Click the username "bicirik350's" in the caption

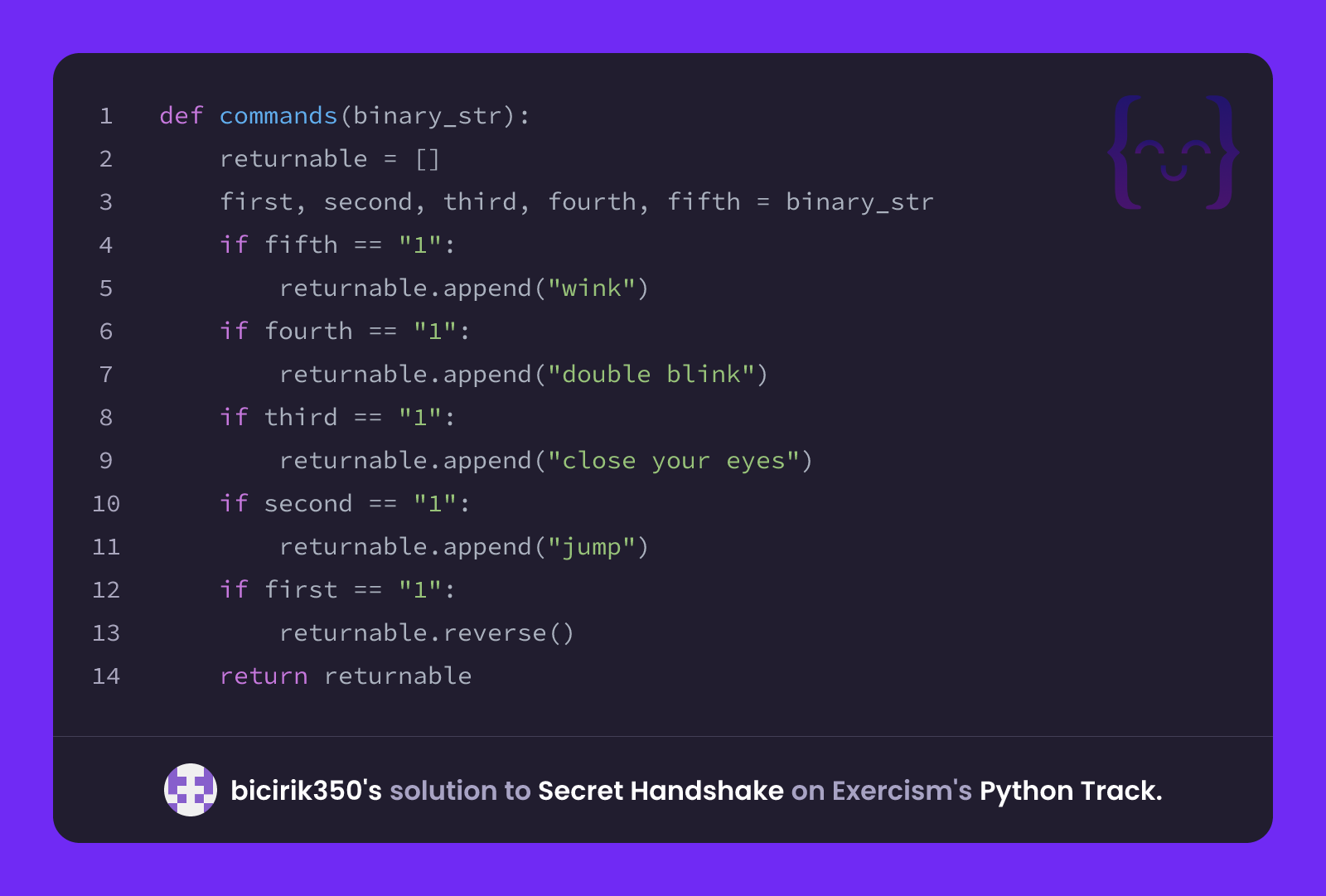[x=306, y=791]
